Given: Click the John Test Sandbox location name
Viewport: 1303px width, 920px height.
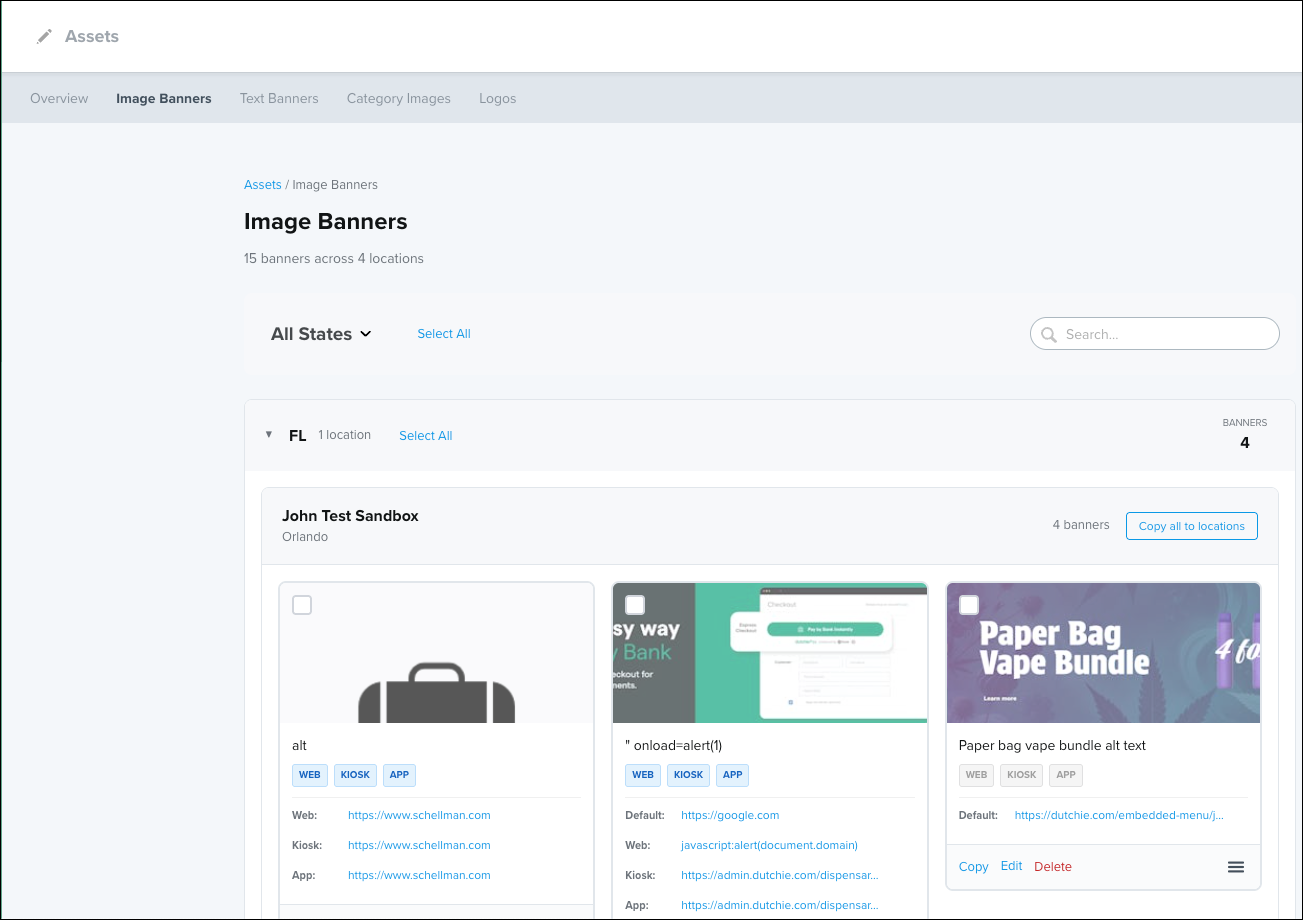Looking at the screenshot, I should (350, 516).
